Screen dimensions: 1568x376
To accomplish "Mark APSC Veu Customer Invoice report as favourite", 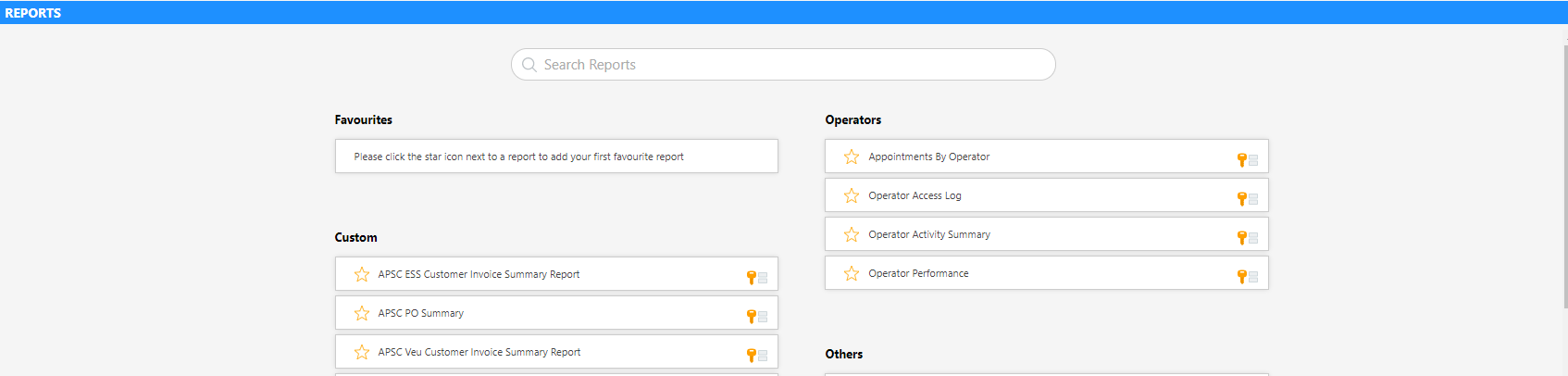I will coord(362,353).
